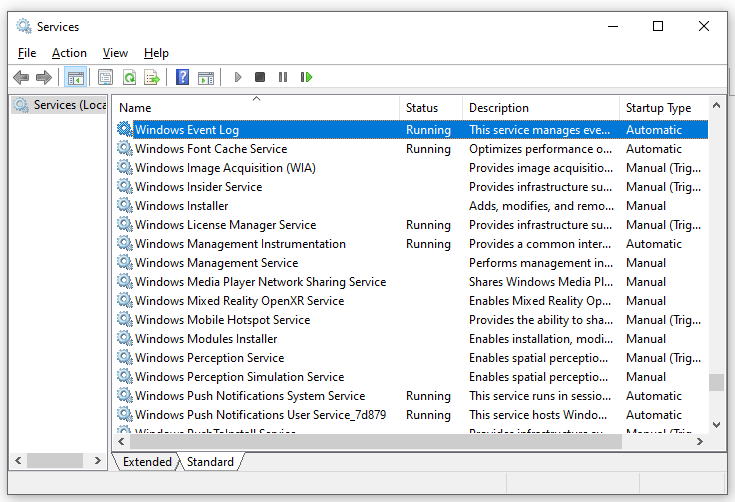Click gear icon beside Windows Installer
The width and height of the screenshot is (735, 502).
tap(125, 205)
